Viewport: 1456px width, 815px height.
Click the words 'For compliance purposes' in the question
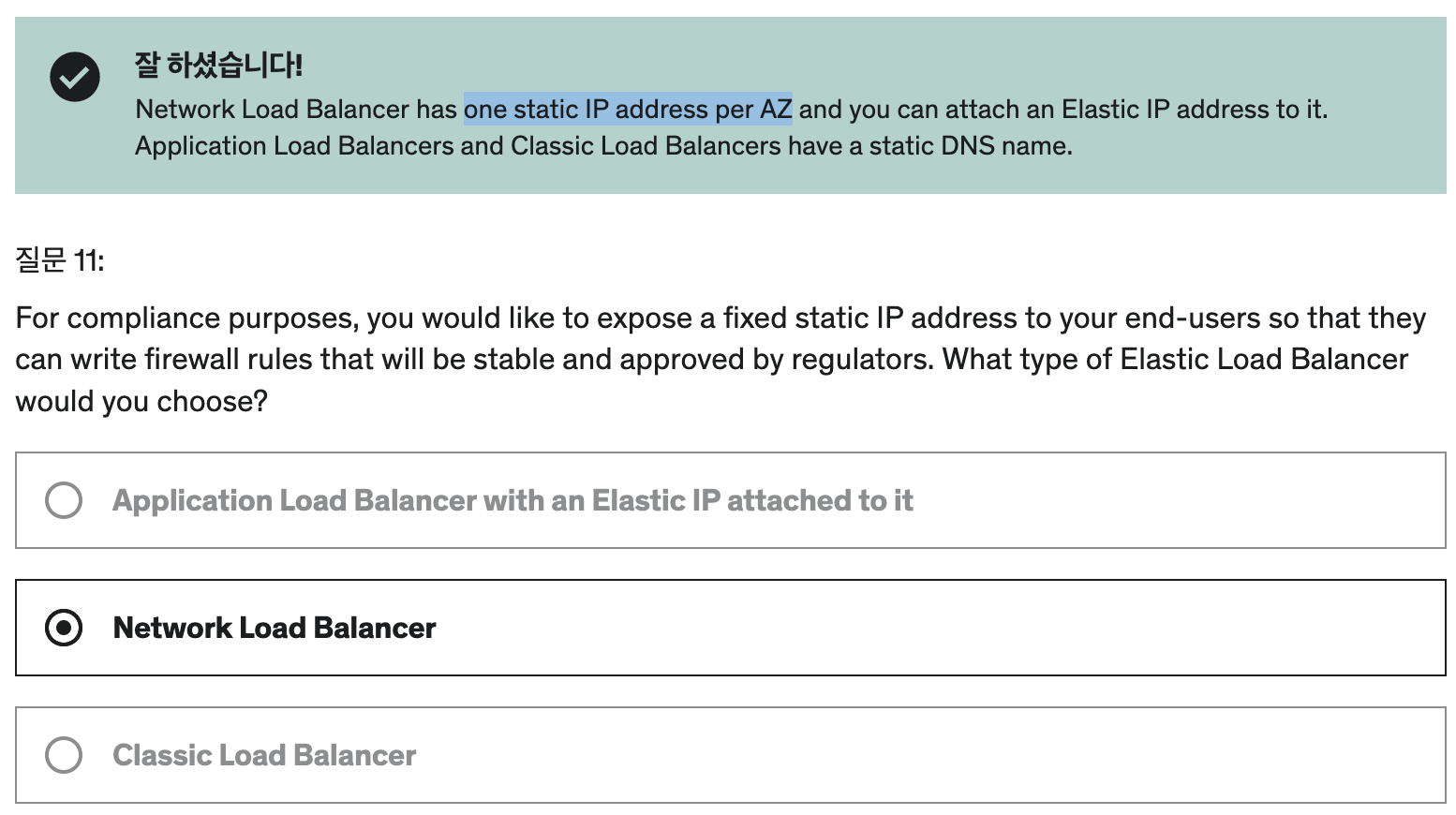186,319
